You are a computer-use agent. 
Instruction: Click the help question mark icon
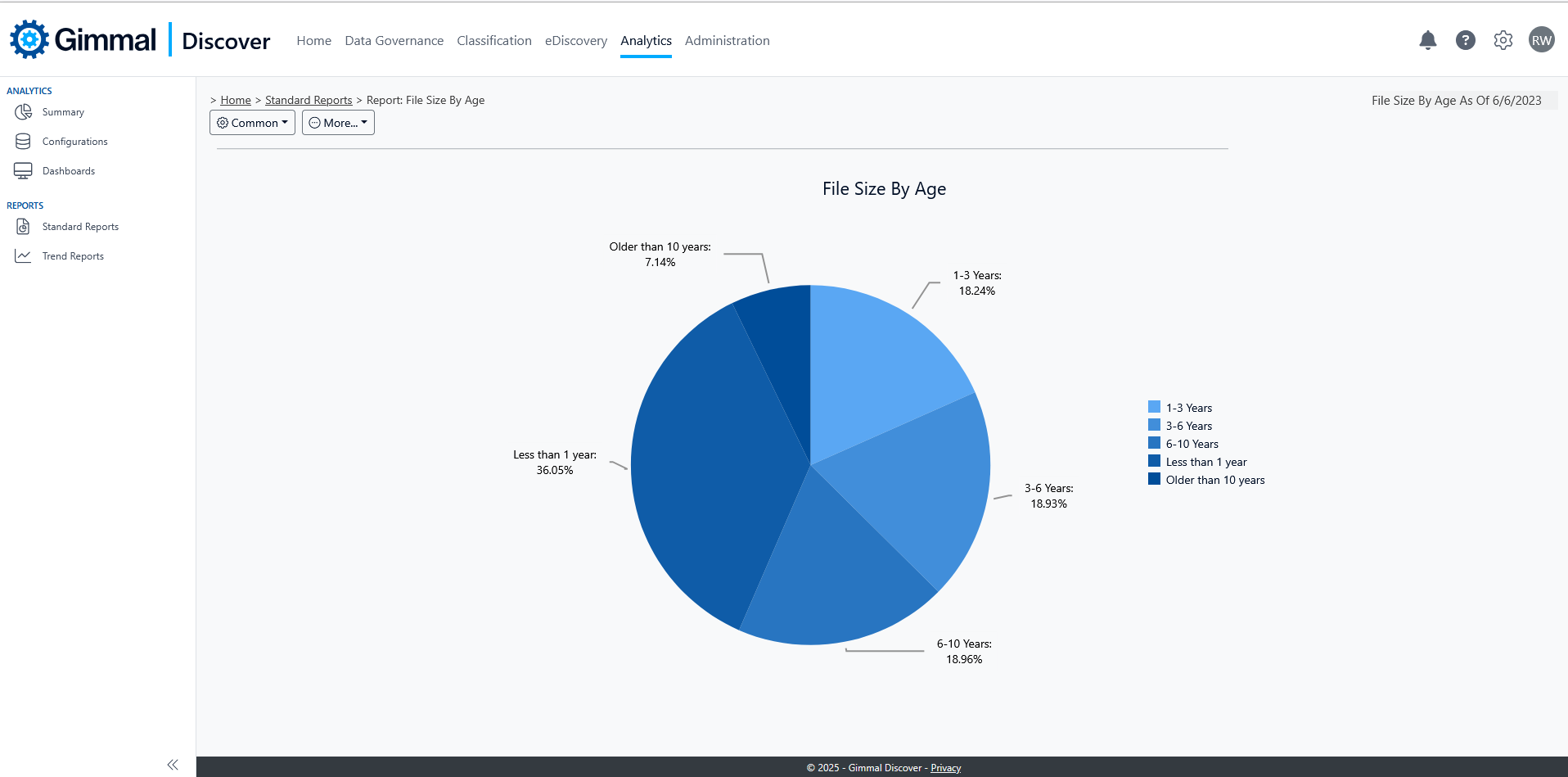pos(1465,40)
